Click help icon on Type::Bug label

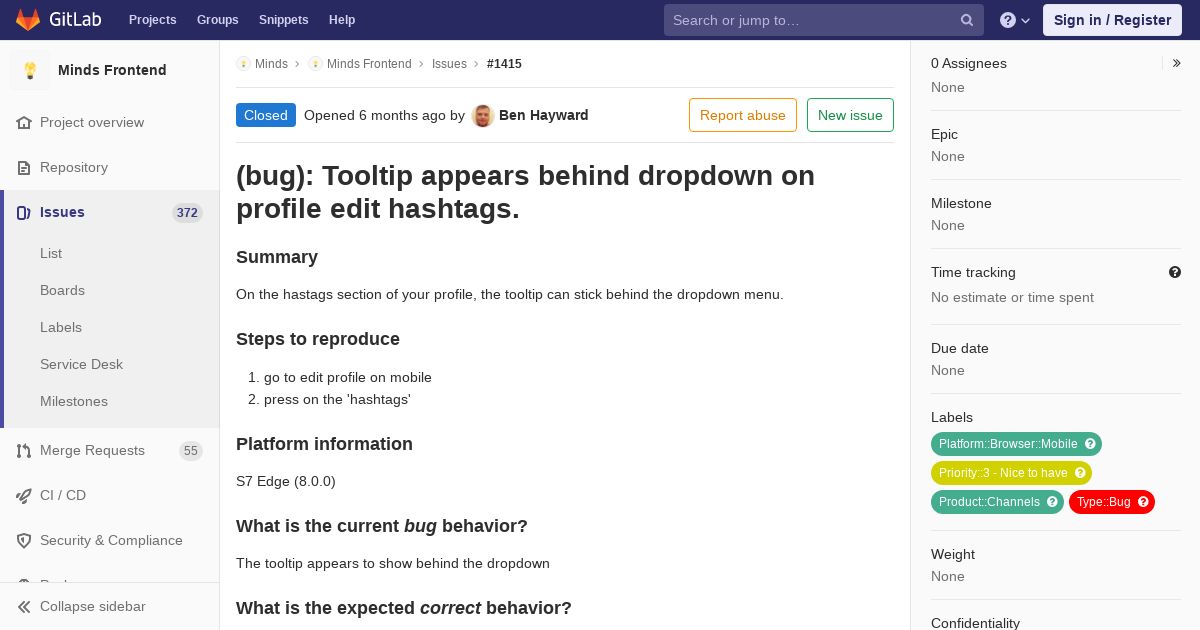pyautogui.click(x=1143, y=502)
